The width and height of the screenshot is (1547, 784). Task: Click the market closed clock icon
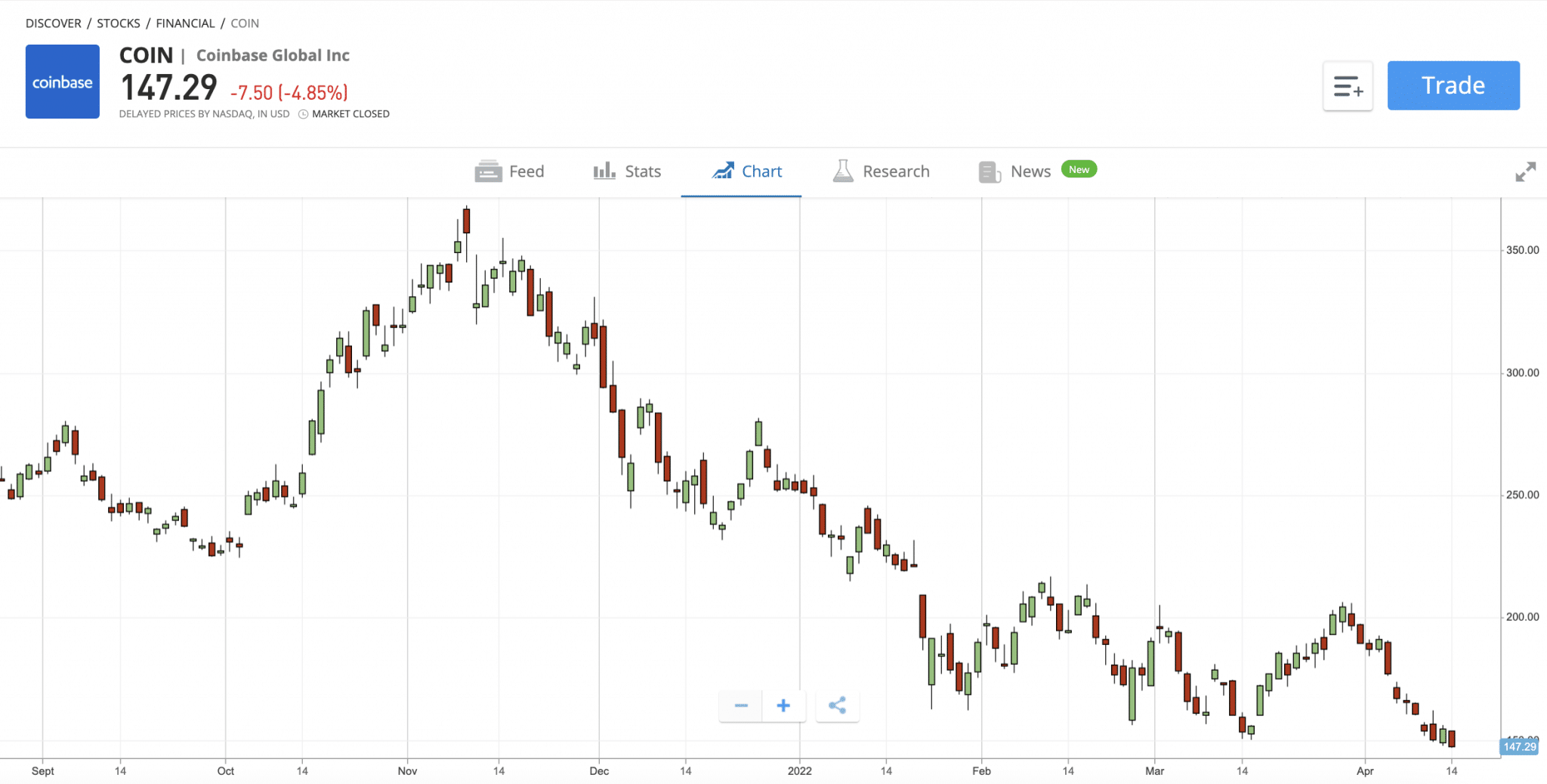tap(303, 114)
